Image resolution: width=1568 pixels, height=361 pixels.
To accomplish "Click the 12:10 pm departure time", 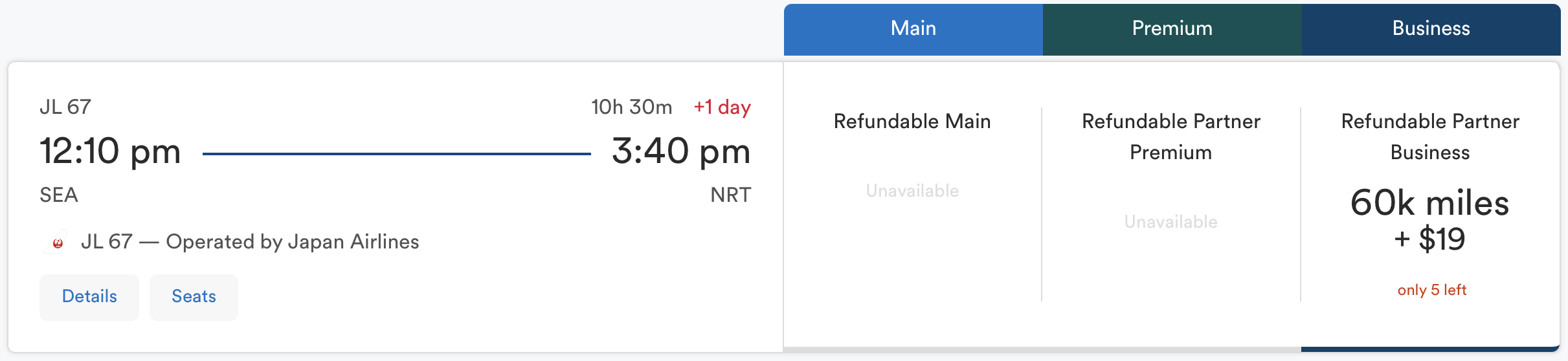I will 110,151.
